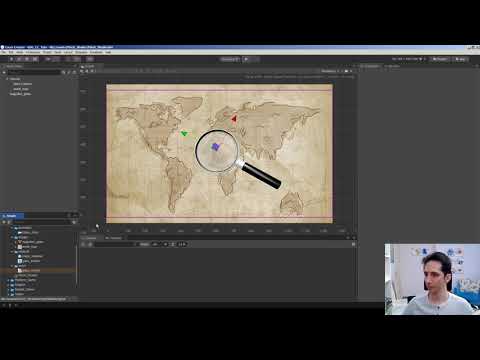Image resolution: width=480 pixels, height=360 pixels.
Task: Click the blue marker under the magnifier
Action: [216, 147]
